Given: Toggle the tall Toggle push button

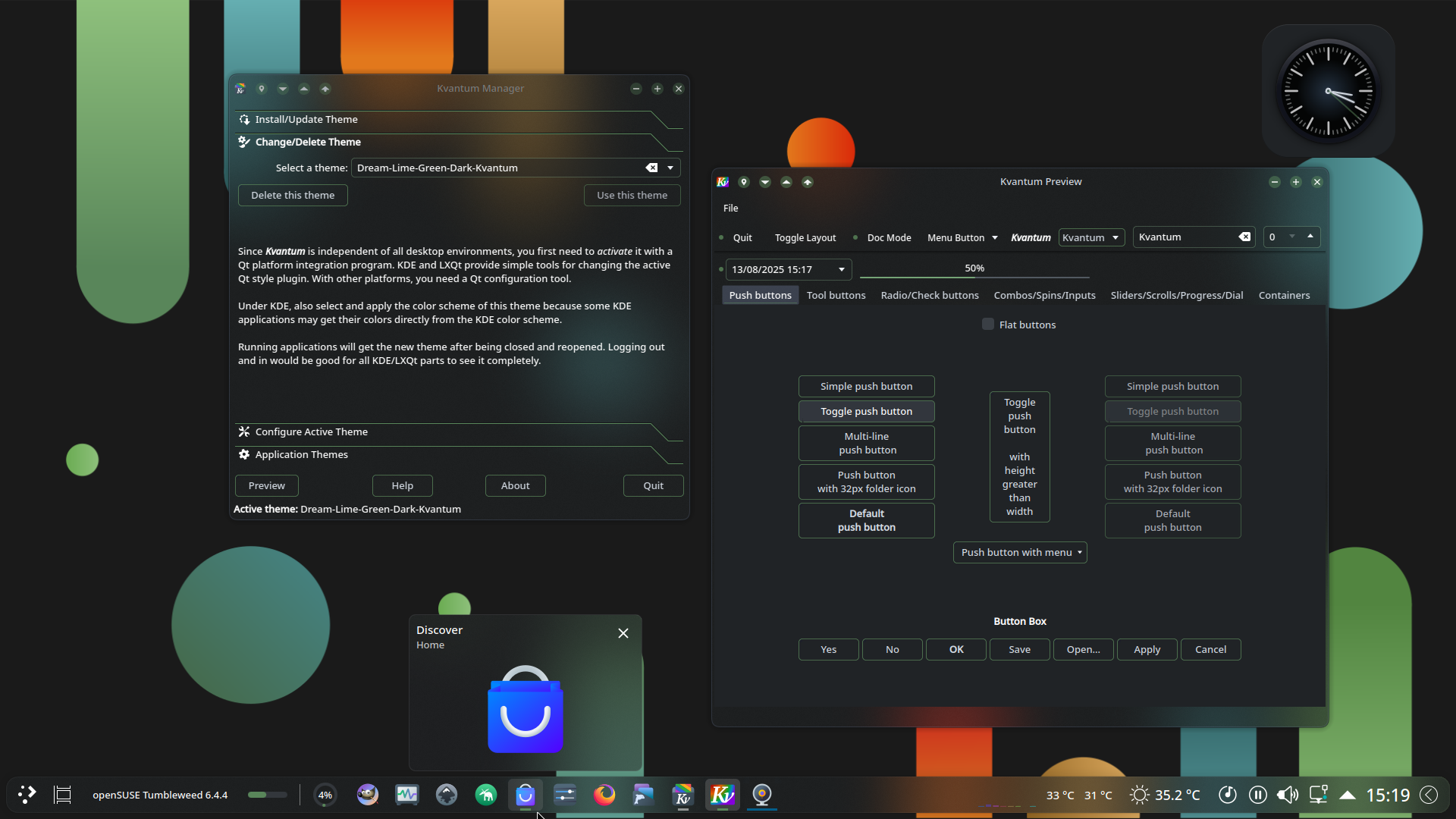Looking at the screenshot, I should [1019, 457].
